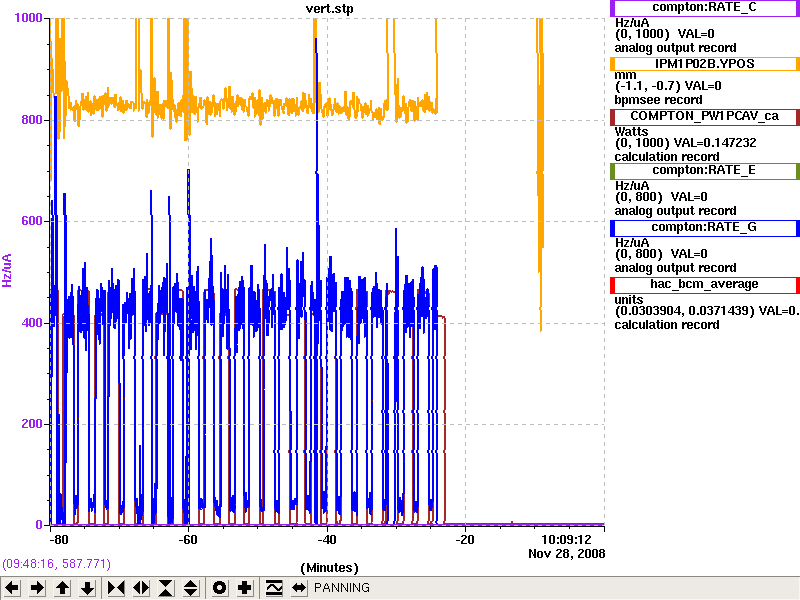Zoom in horizontally with the bowtie icon
Viewport: 800px width, 600px height.
pyautogui.click(x=116, y=588)
